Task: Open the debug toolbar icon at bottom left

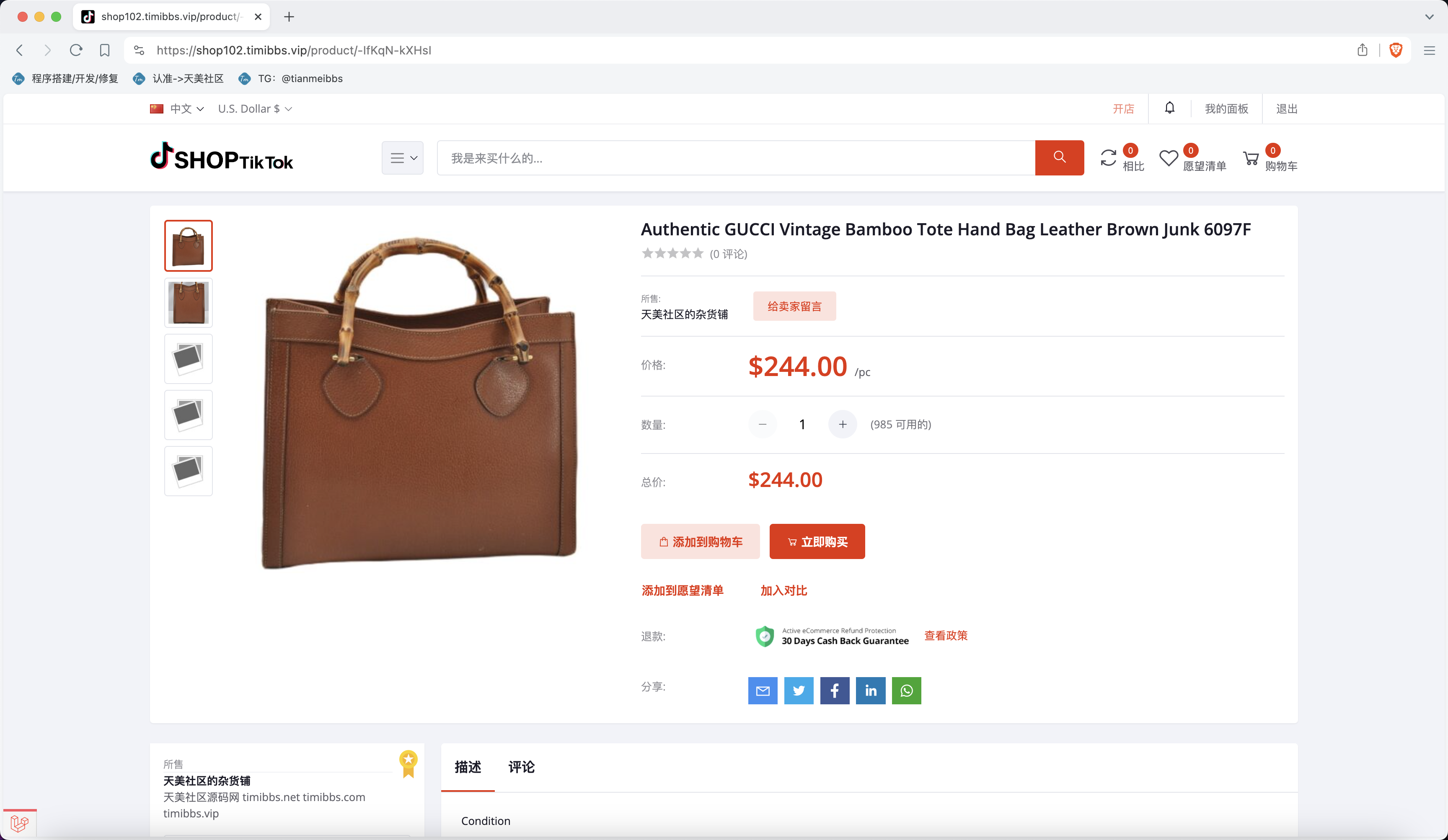Action: click(x=20, y=823)
